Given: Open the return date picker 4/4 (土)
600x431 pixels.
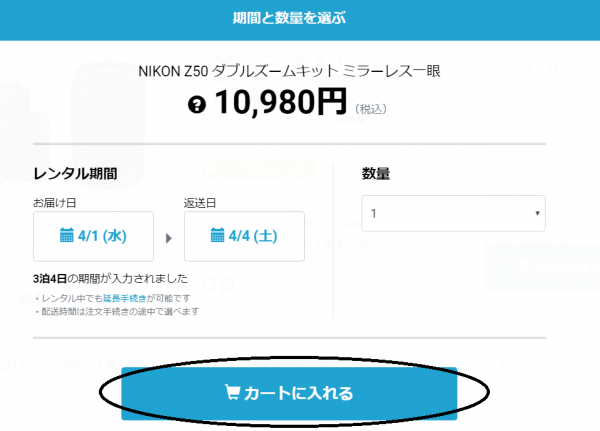Looking at the screenshot, I should [x=244, y=236].
